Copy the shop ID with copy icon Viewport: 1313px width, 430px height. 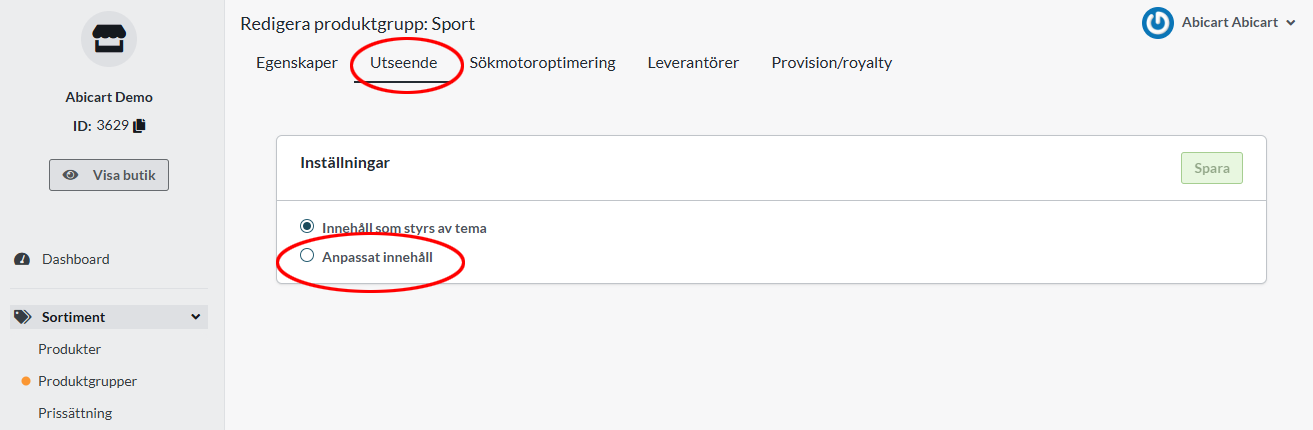[x=140, y=126]
